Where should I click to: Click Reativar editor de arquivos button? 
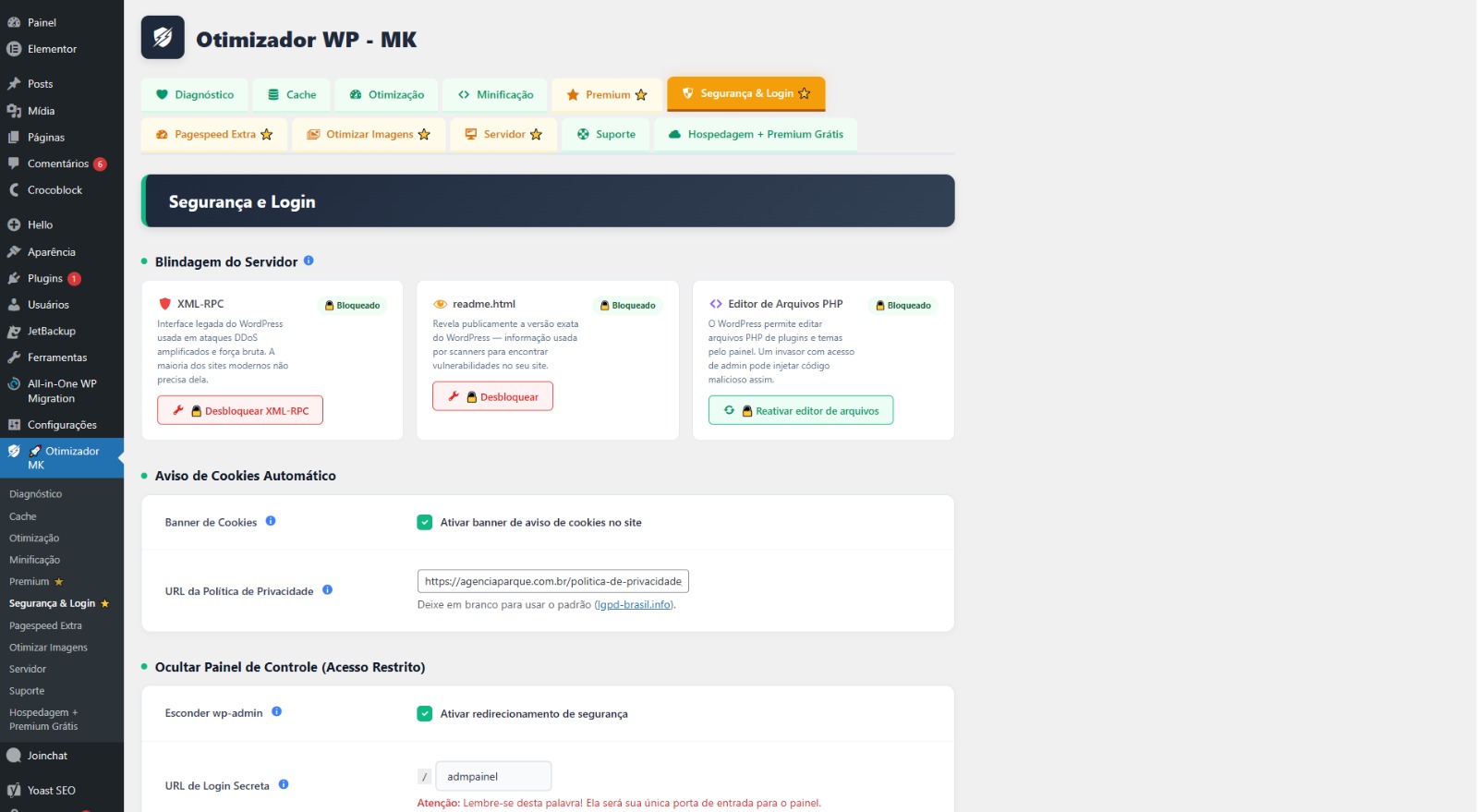pos(801,410)
